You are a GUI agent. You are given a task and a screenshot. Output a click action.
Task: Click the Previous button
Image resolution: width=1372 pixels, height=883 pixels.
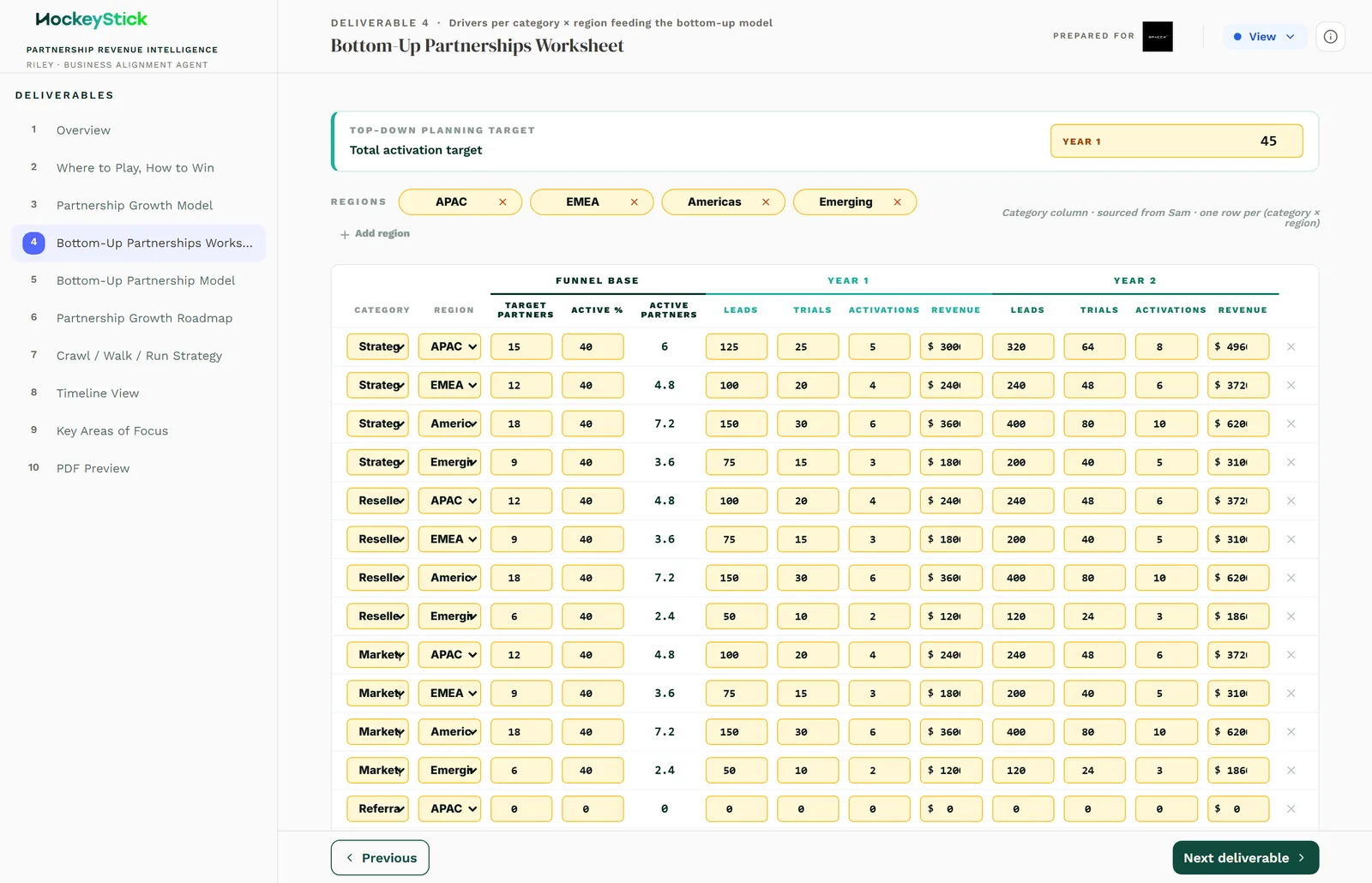pos(380,858)
